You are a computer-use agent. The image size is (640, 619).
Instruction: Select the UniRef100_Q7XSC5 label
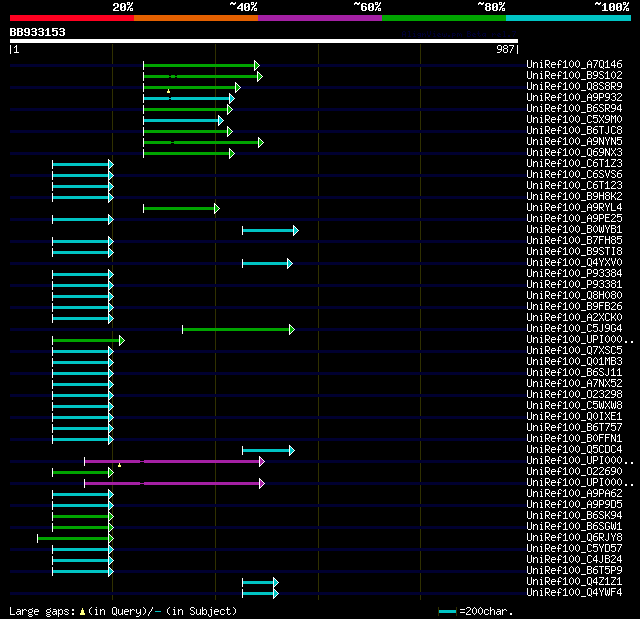click(574, 351)
